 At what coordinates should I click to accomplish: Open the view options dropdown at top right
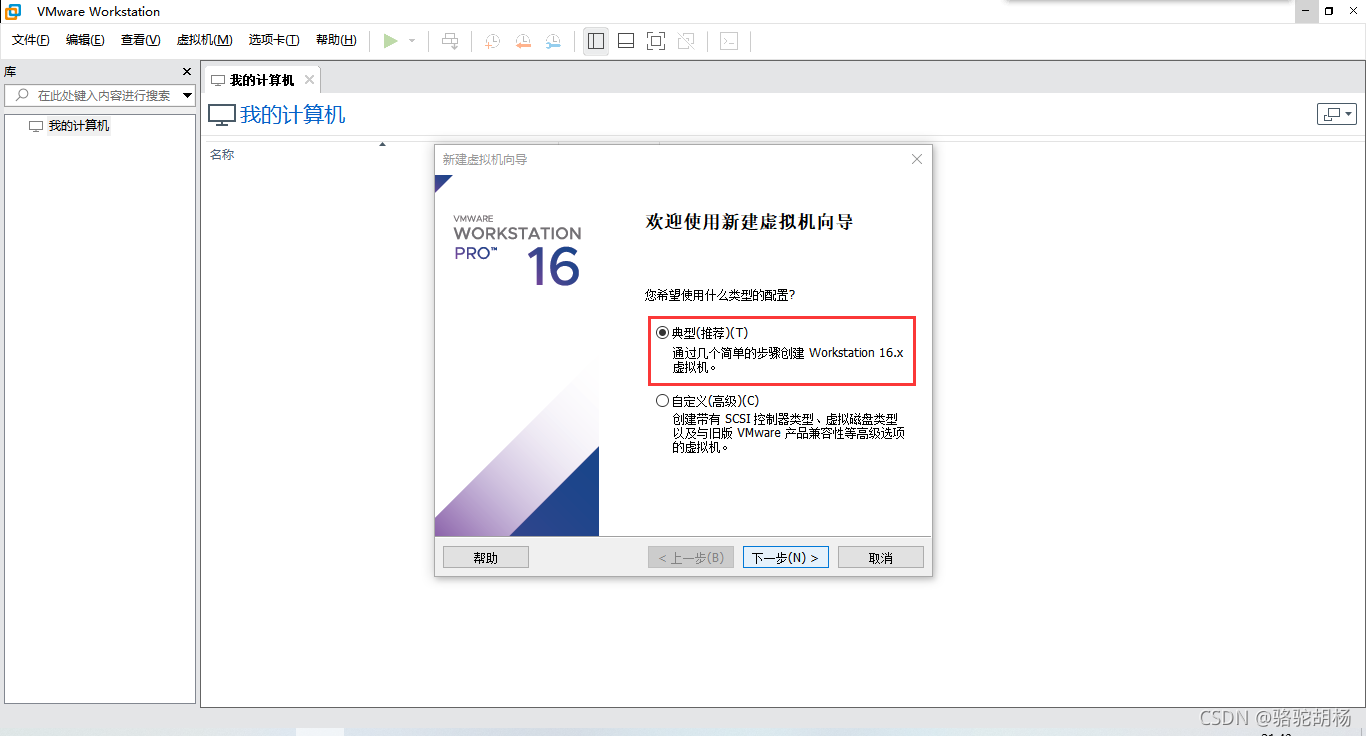click(1337, 114)
